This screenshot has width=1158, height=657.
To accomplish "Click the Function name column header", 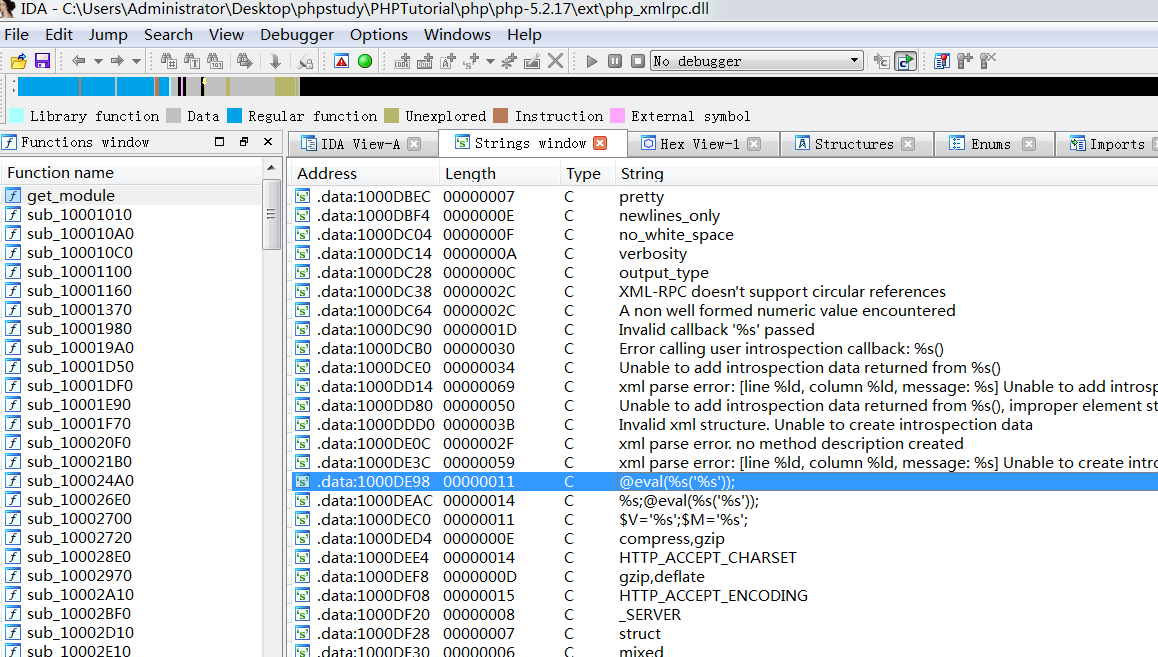I will tap(131, 173).
